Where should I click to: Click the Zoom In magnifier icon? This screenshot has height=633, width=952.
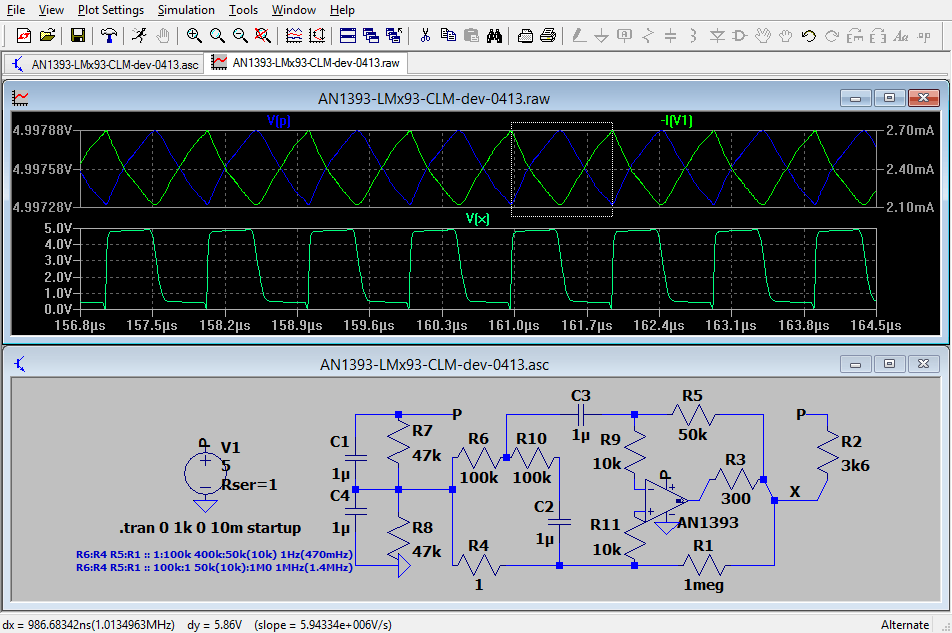pyautogui.click(x=194, y=36)
